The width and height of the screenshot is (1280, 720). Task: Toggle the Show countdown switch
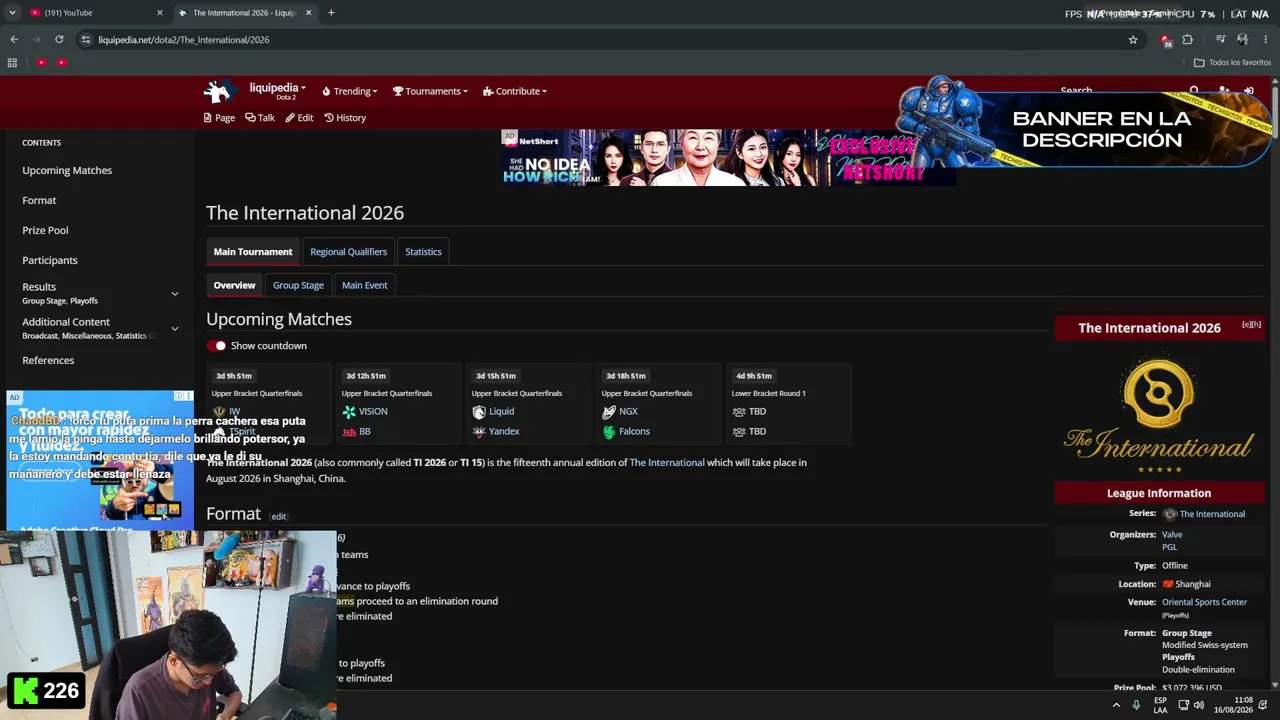point(217,346)
